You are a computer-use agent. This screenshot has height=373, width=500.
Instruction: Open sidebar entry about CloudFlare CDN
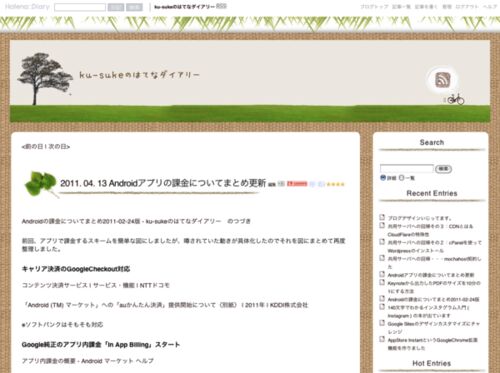tap(430, 230)
